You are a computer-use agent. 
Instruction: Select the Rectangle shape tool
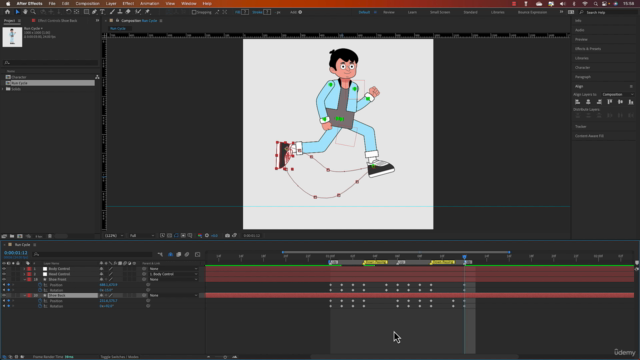(x=87, y=12)
